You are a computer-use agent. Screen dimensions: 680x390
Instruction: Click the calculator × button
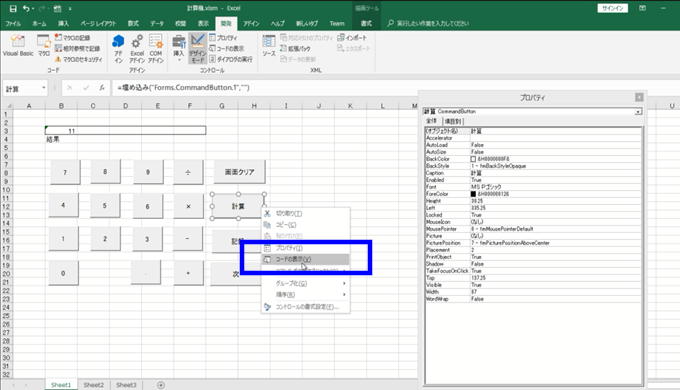188,206
